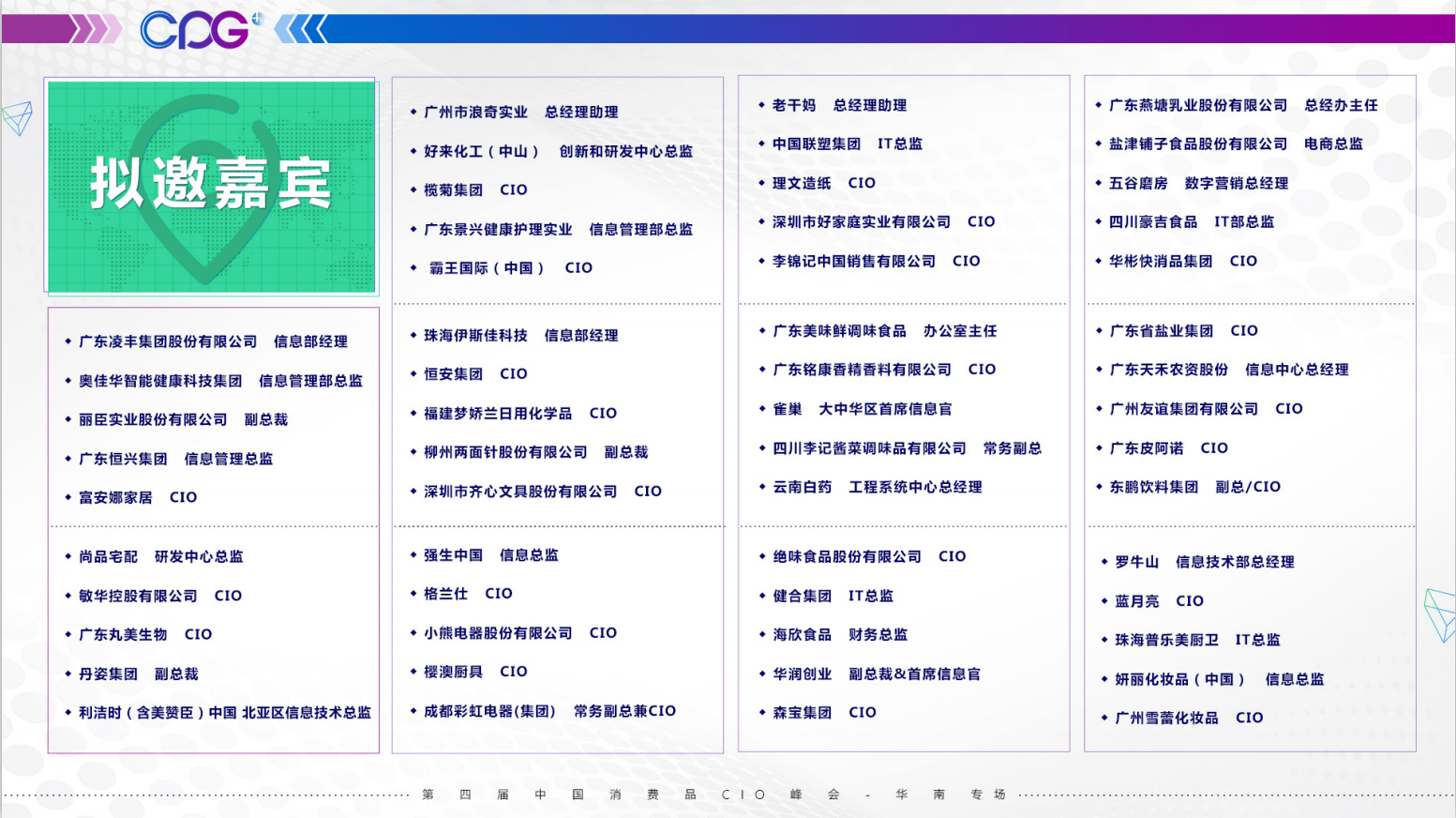Click the CPG logo in the header
Screen dimensions: 1456x818
202,30
